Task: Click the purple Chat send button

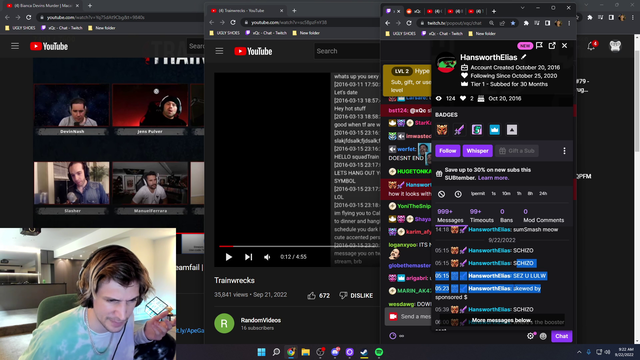Action: point(562,336)
